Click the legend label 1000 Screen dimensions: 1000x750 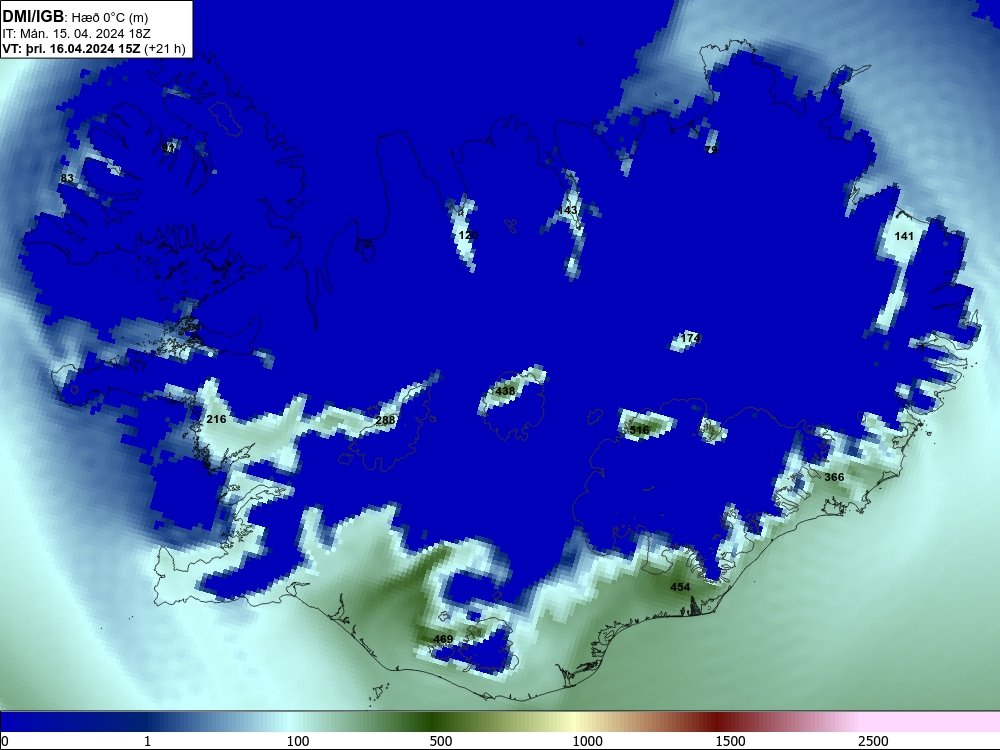coord(587,741)
